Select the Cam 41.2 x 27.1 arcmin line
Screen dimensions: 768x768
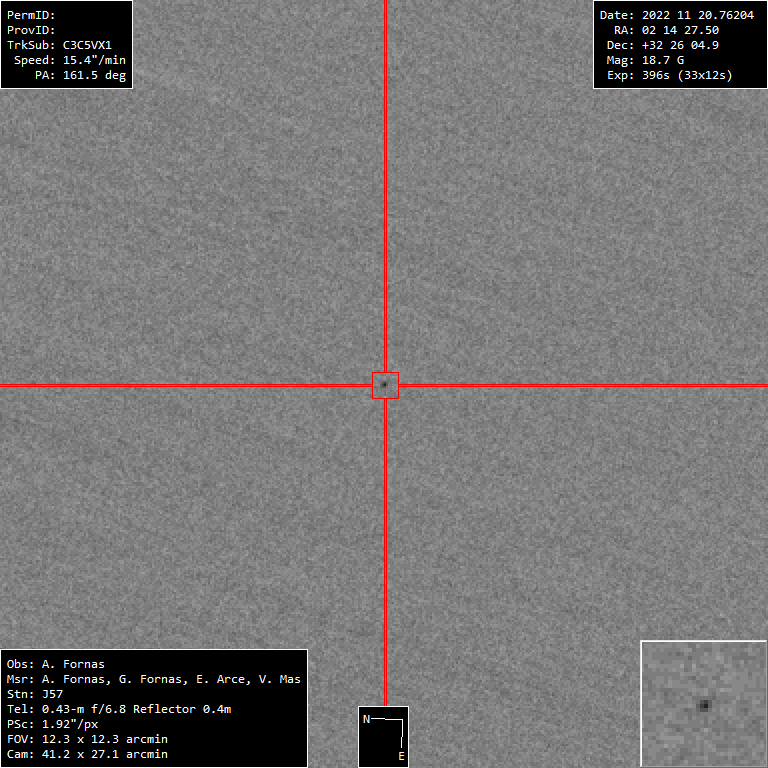click(x=87, y=754)
